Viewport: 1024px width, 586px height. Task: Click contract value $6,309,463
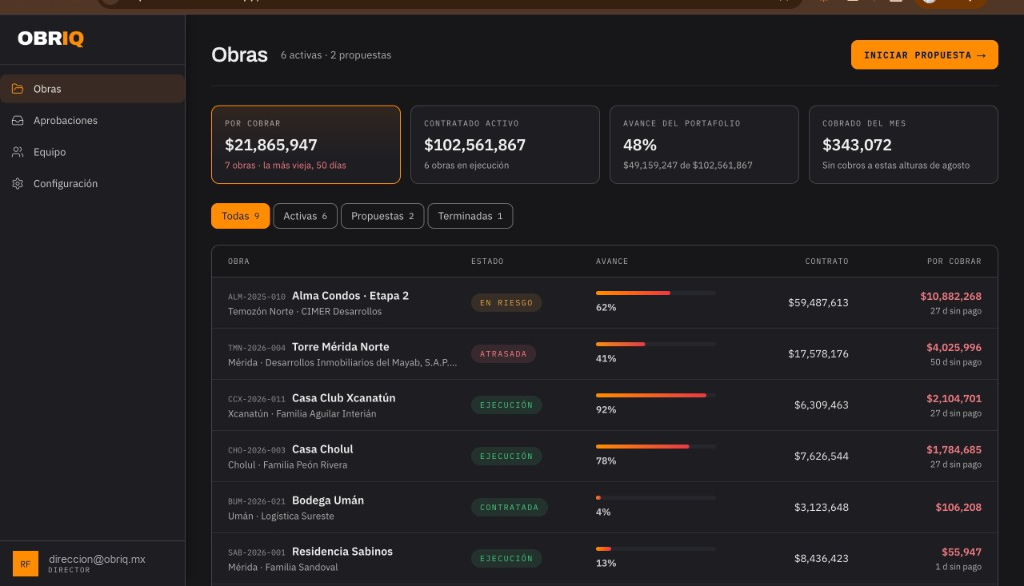pyautogui.click(x=821, y=405)
